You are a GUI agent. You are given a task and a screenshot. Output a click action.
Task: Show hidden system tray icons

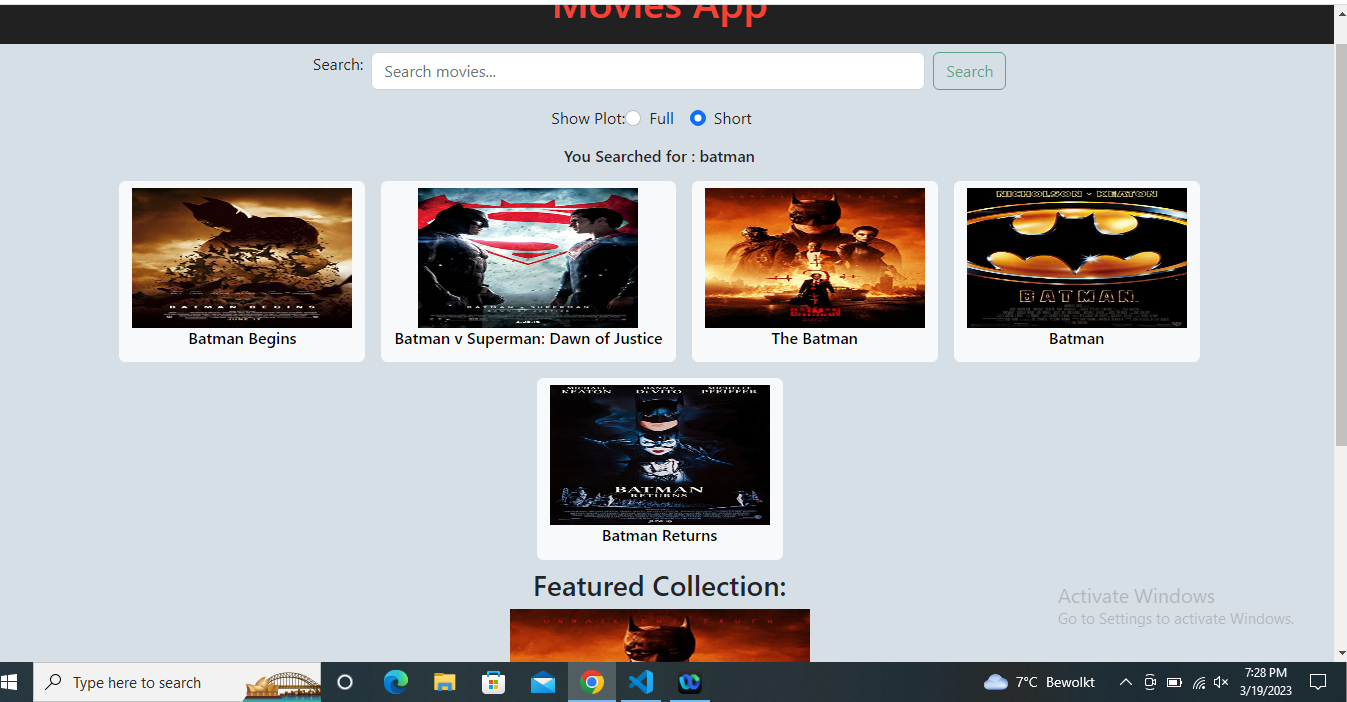point(1125,682)
